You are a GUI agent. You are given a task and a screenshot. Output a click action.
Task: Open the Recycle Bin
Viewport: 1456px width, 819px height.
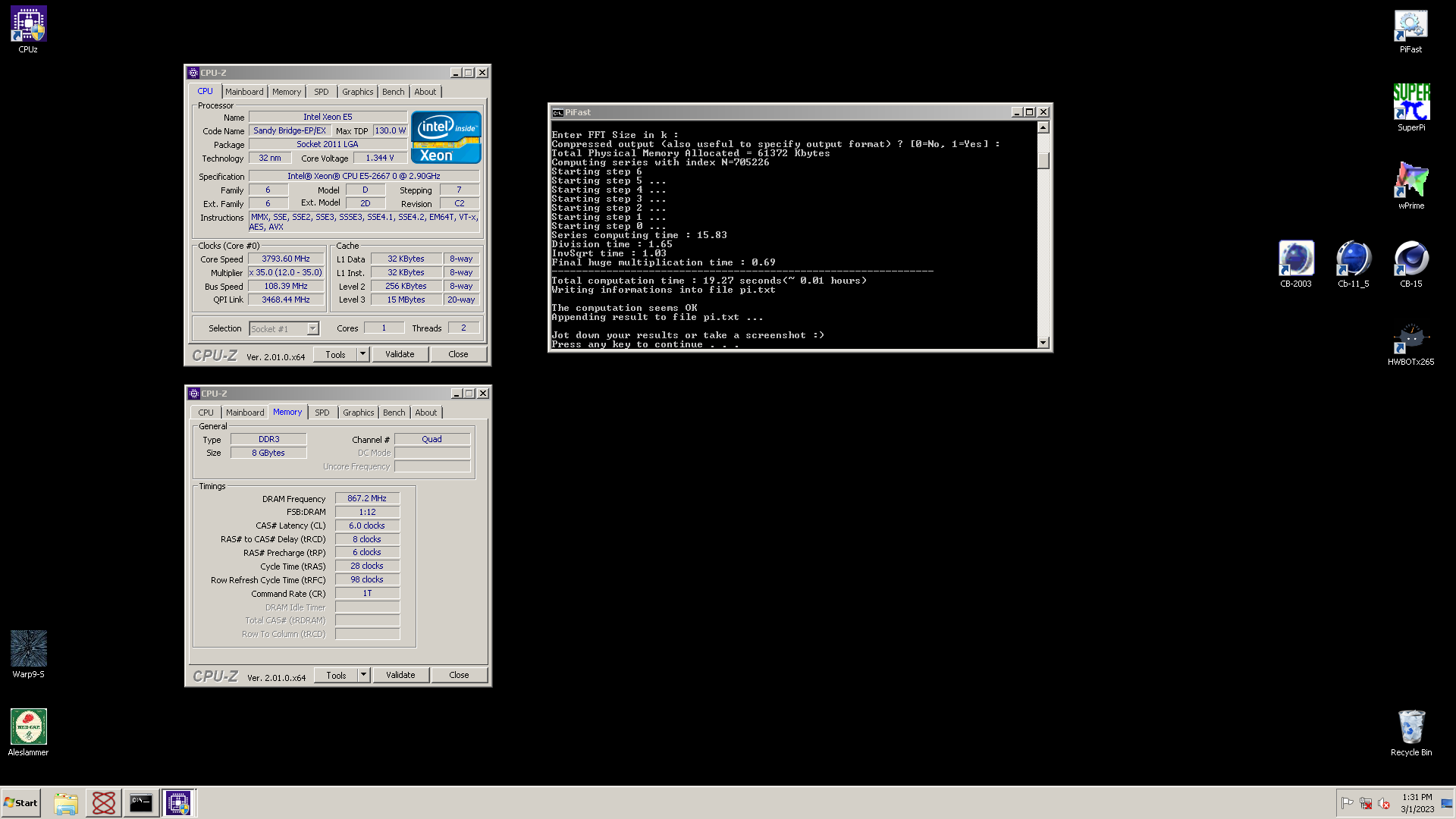pyautogui.click(x=1410, y=733)
